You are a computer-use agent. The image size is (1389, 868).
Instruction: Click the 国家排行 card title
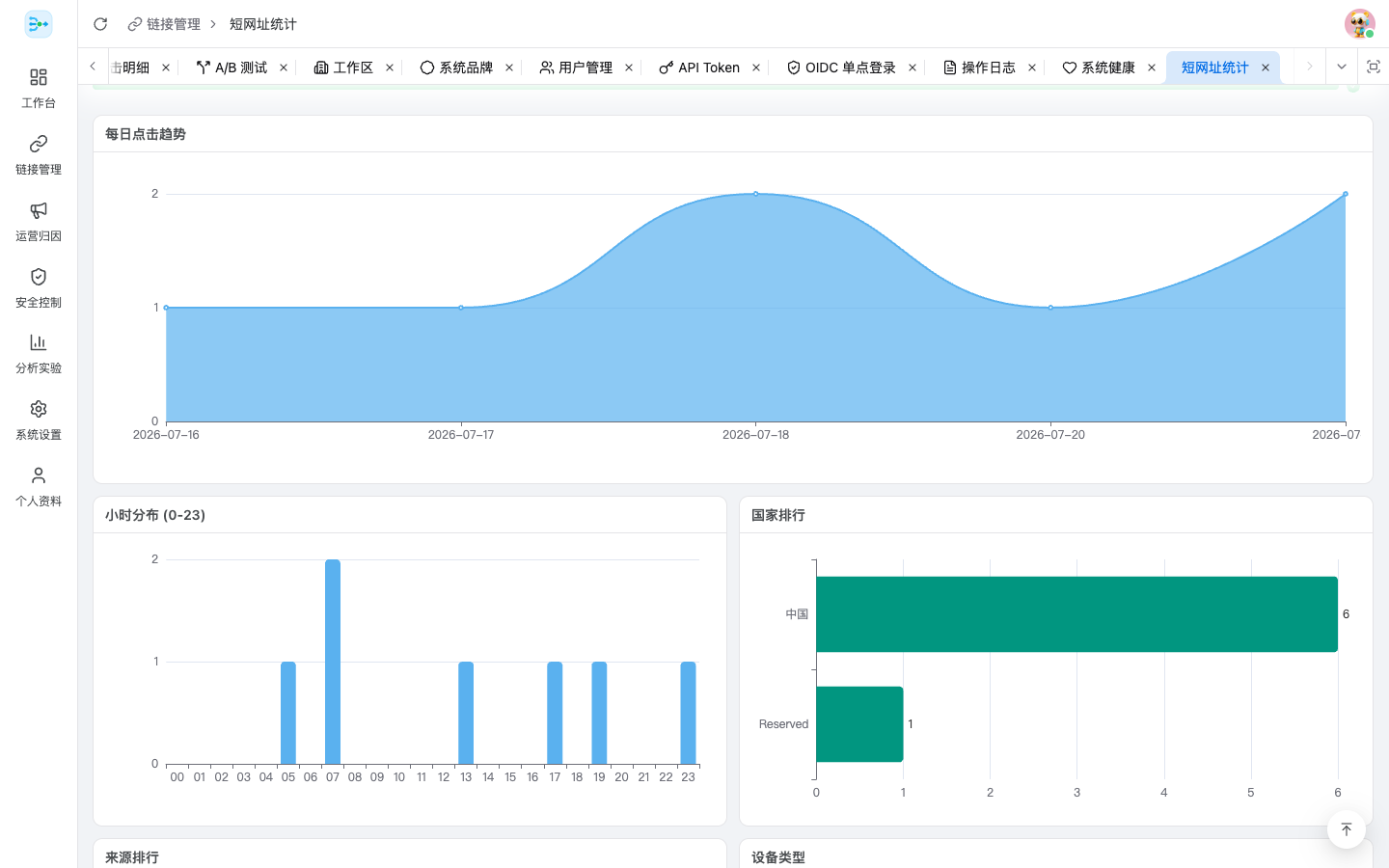coord(778,515)
